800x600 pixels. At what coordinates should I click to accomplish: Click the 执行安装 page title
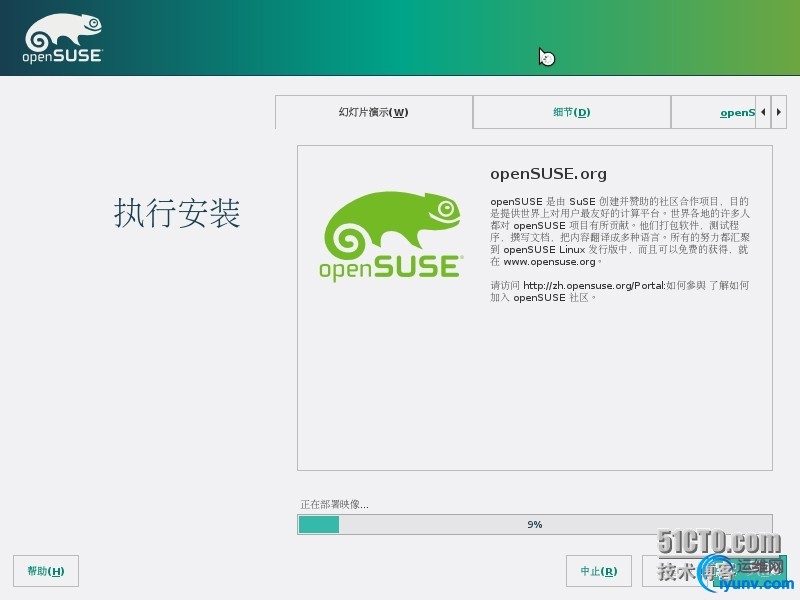(x=177, y=213)
